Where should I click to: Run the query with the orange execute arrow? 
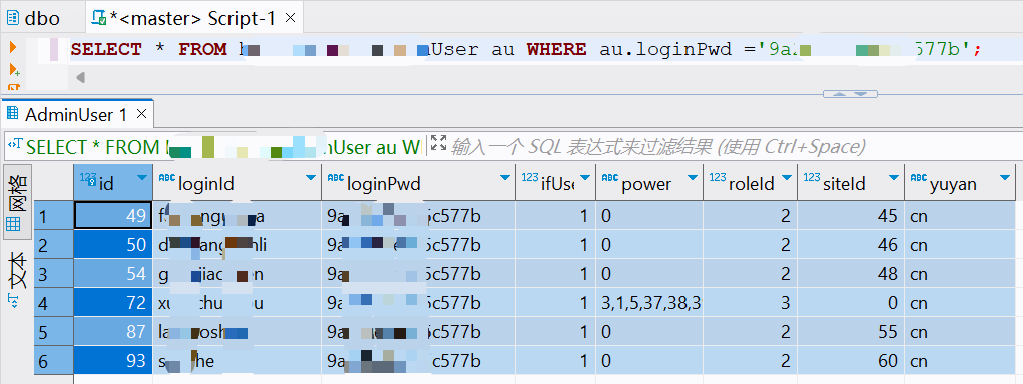[13, 48]
